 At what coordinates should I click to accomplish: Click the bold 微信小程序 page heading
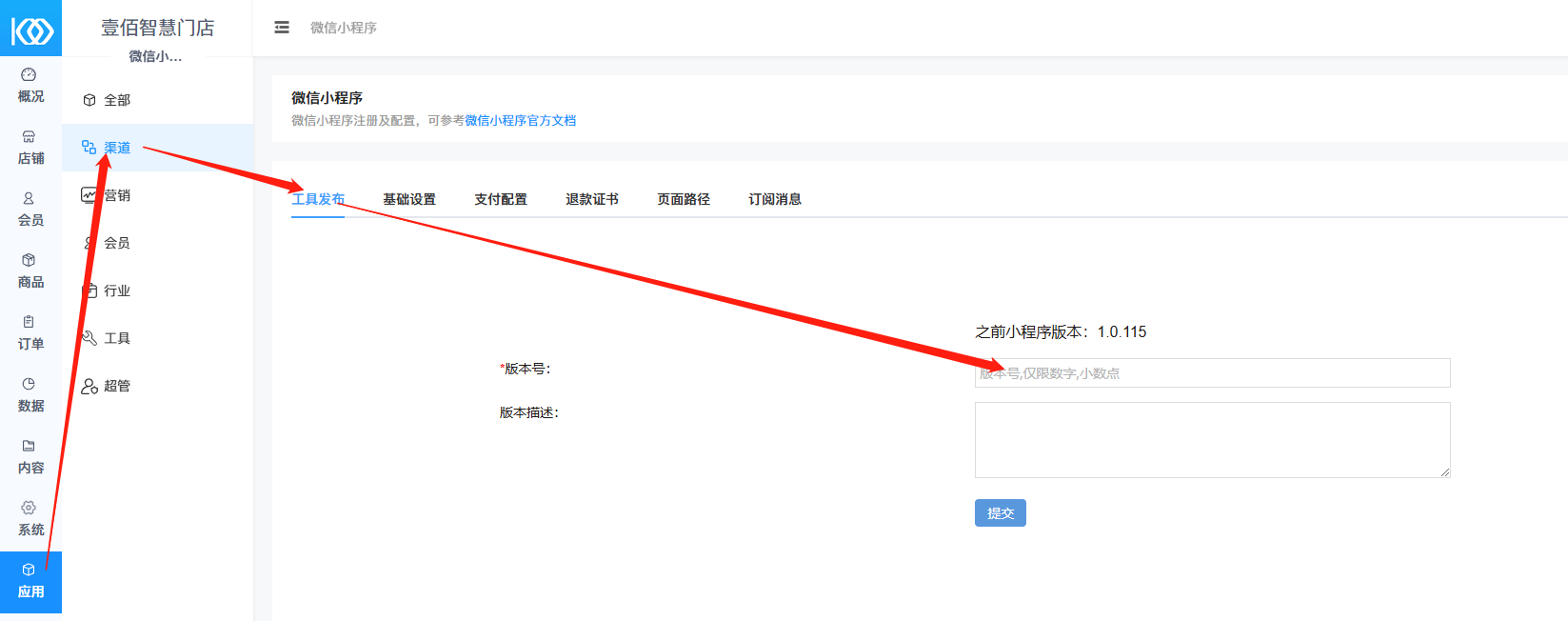(327, 98)
